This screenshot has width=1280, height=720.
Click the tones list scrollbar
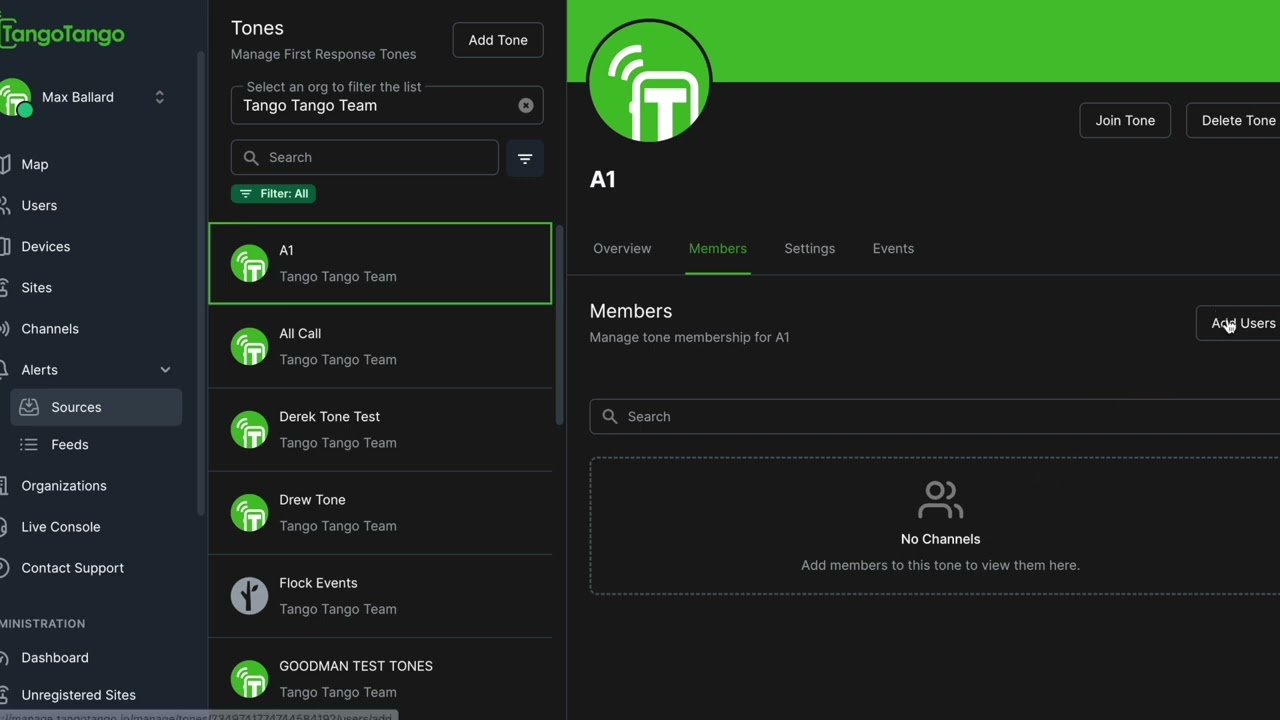(x=560, y=325)
